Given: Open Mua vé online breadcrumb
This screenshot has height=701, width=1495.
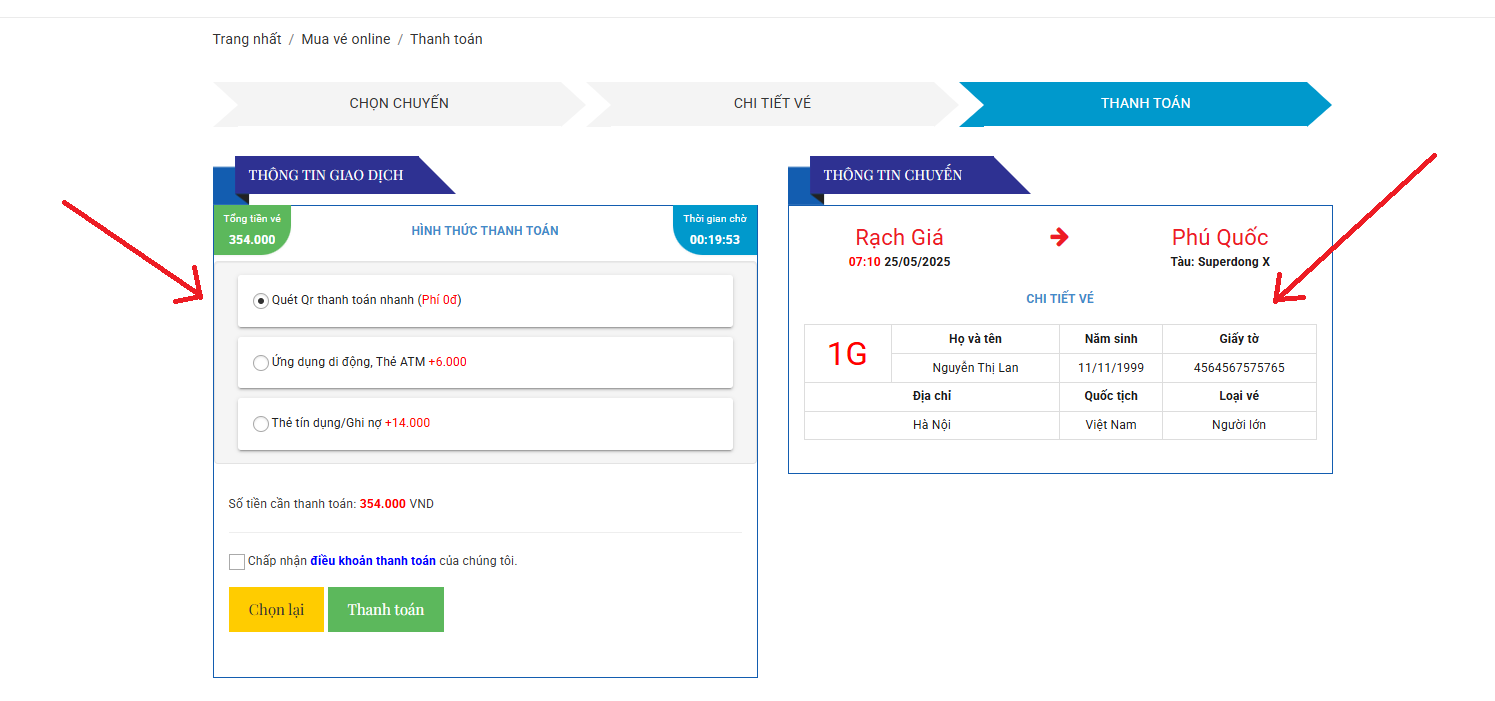Looking at the screenshot, I should coord(346,39).
